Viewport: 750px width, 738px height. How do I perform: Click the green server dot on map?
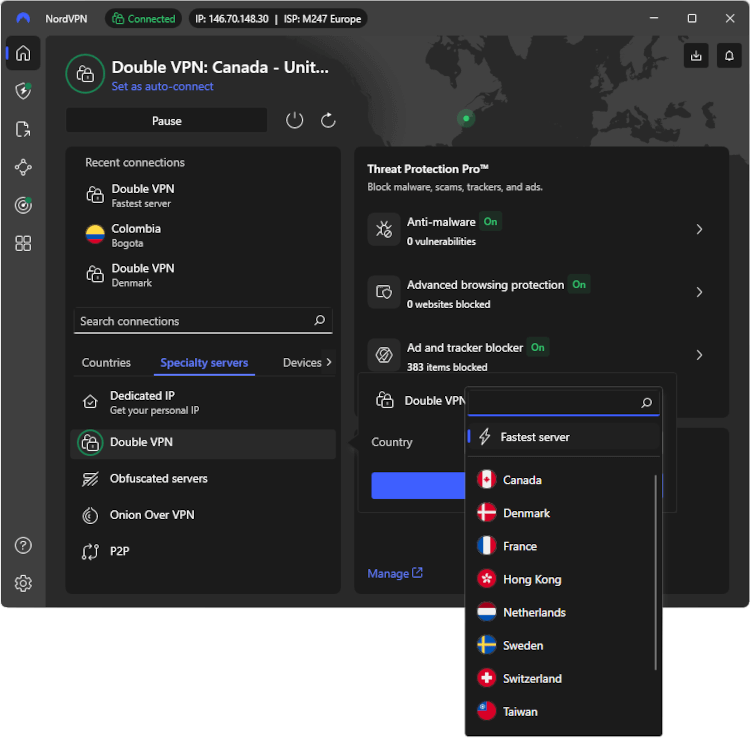pos(466,118)
